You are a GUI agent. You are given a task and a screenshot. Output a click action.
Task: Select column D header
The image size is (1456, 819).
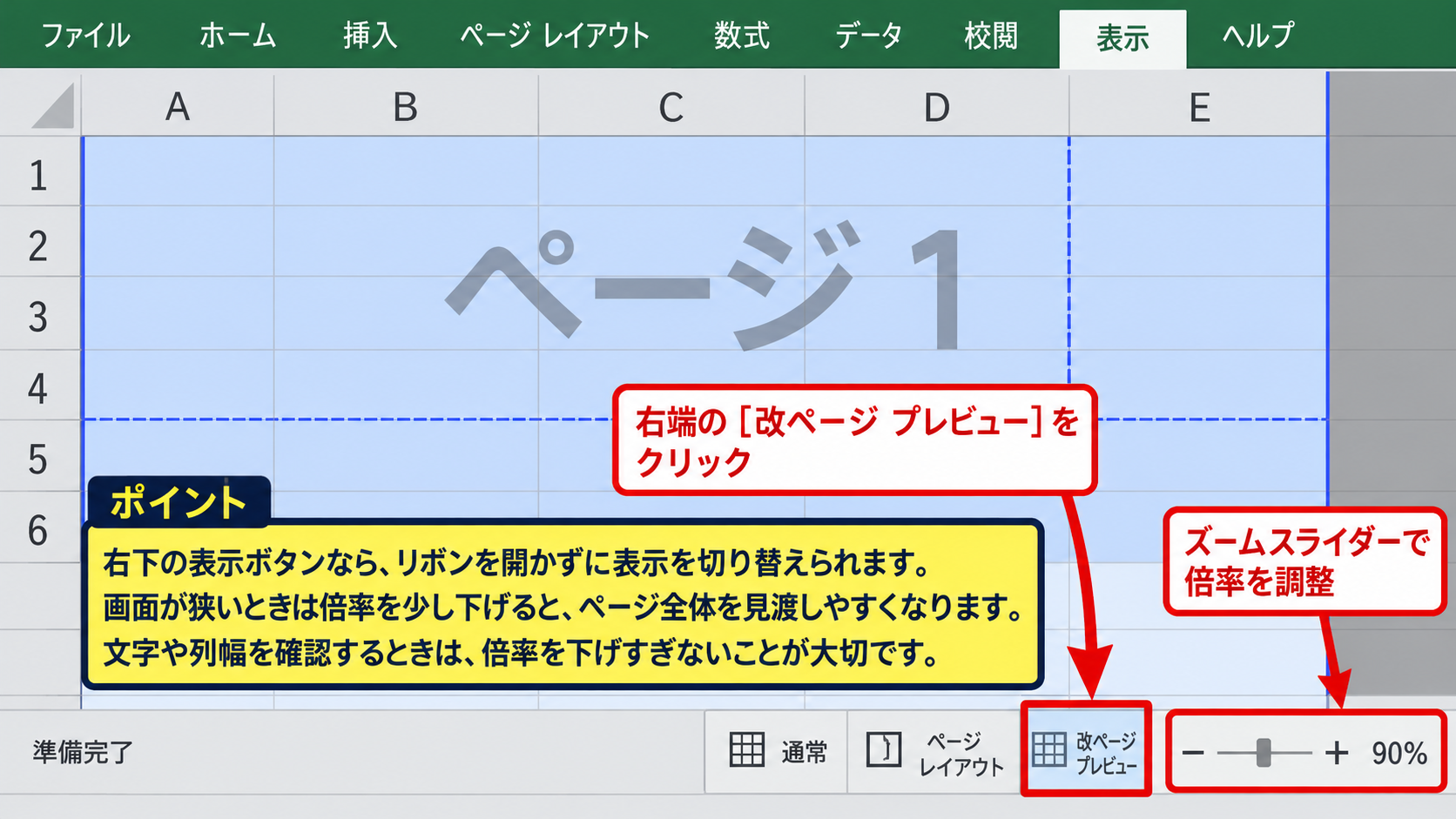point(937,106)
